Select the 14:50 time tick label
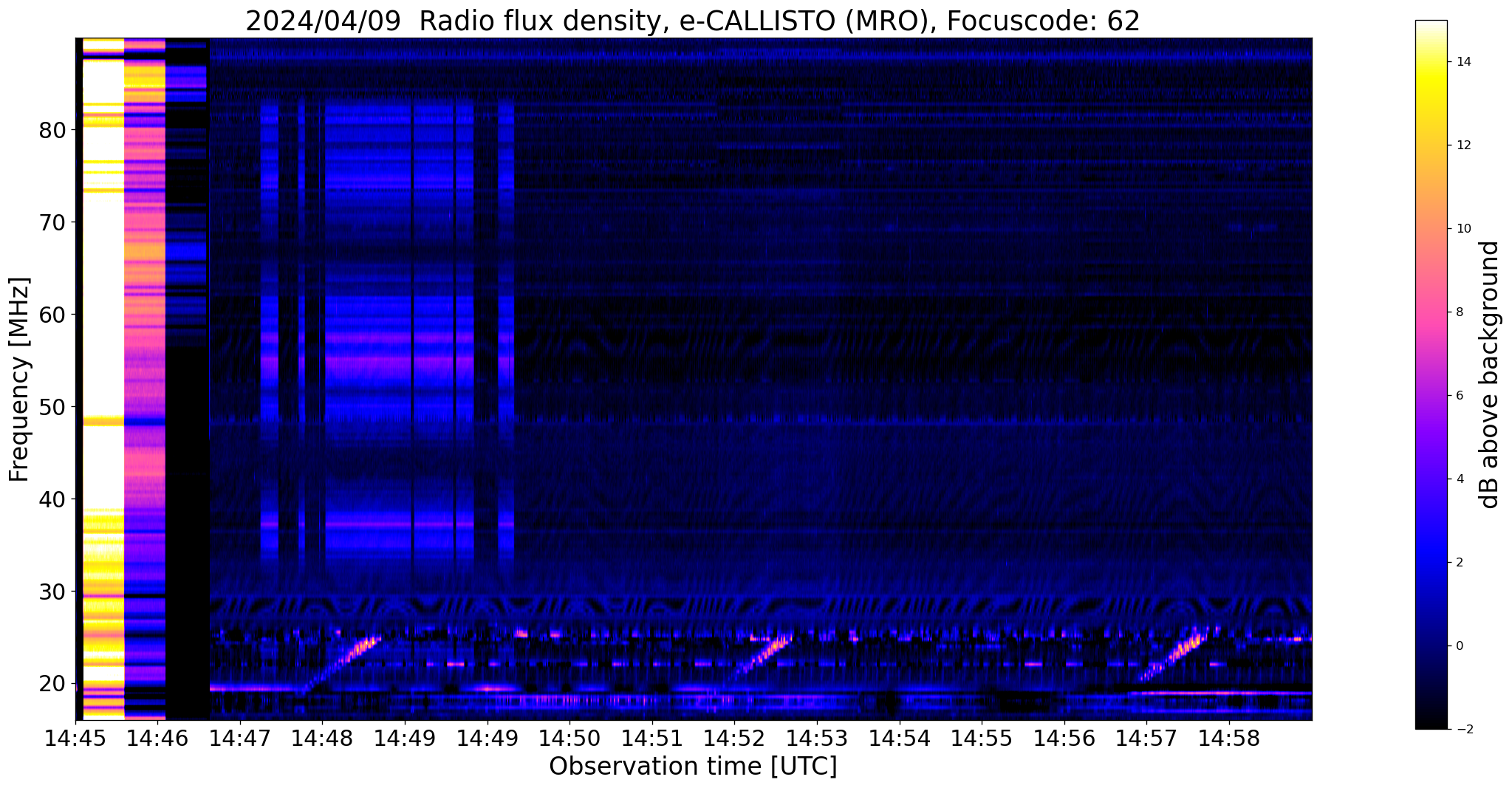Viewport: 1512px width, 788px height. coord(569,739)
